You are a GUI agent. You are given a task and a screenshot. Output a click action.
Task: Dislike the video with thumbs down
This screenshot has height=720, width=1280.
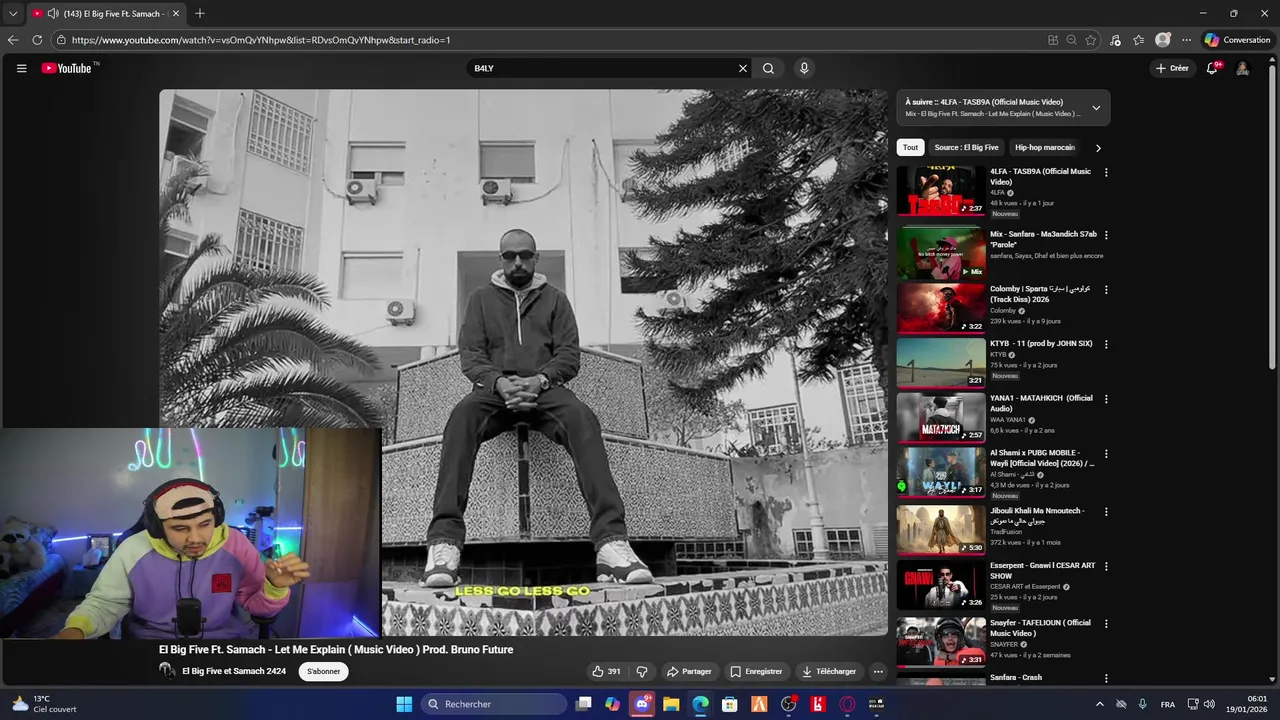pyautogui.click(x=642, y=671)
